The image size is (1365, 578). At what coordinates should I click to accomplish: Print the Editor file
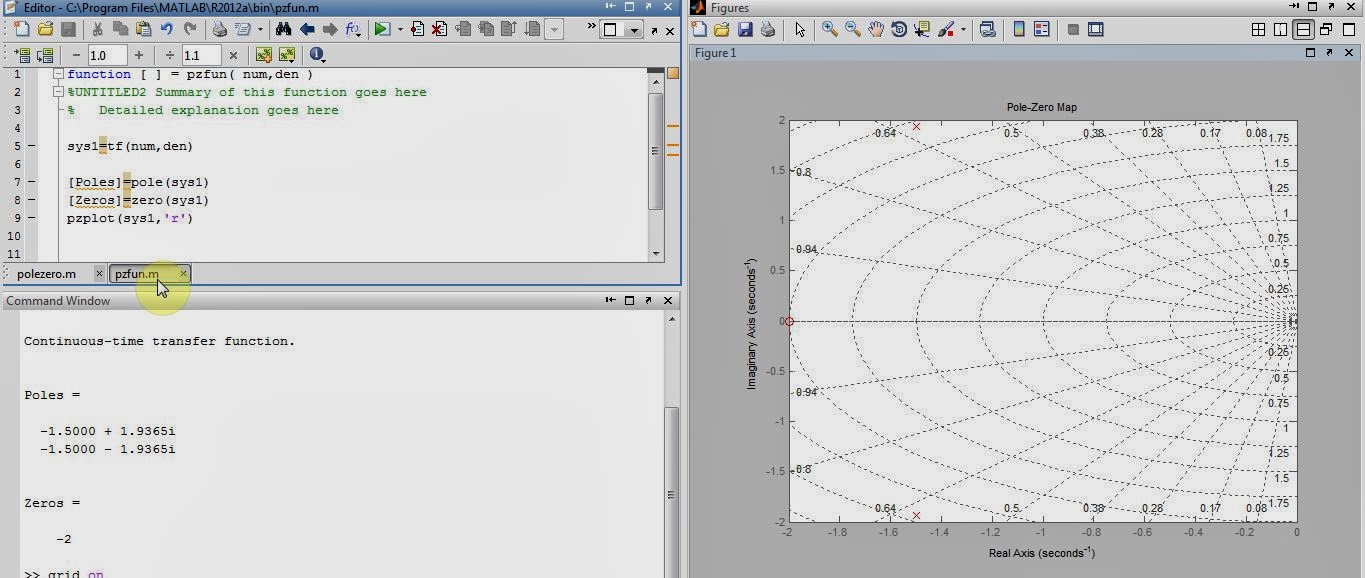coord(219,29)
